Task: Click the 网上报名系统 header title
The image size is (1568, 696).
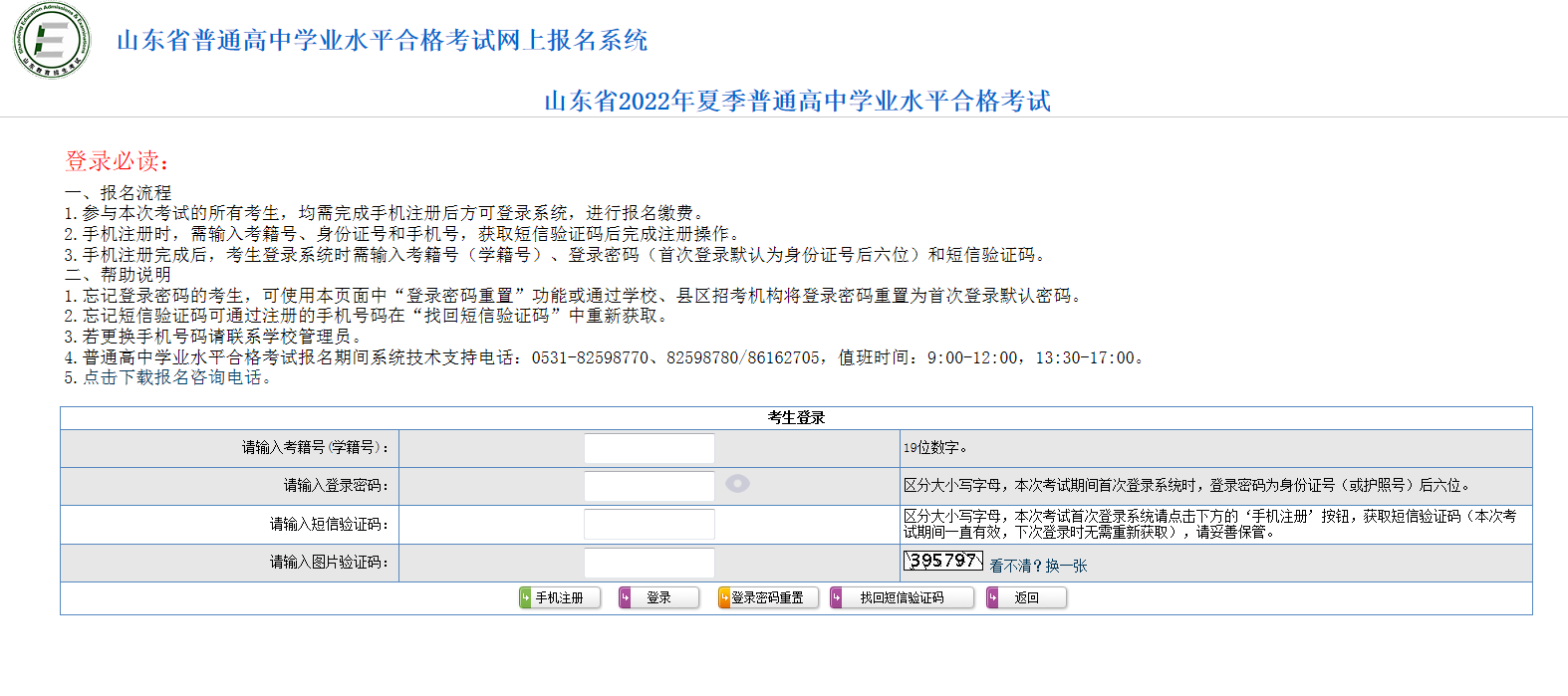Action: coord(382,40)
